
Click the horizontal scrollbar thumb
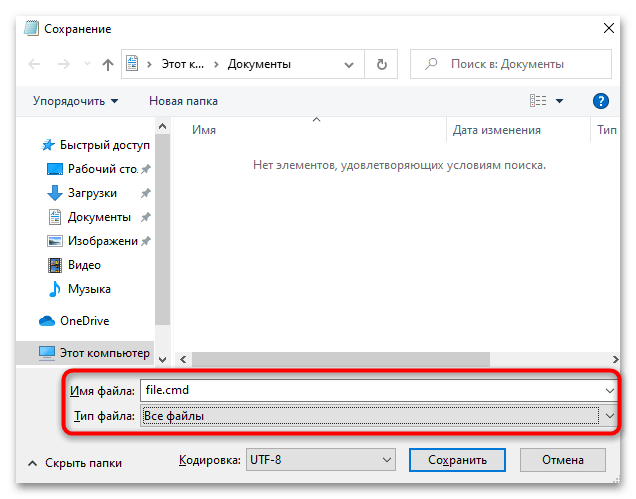pyautogui.click(x=340, y=359)
